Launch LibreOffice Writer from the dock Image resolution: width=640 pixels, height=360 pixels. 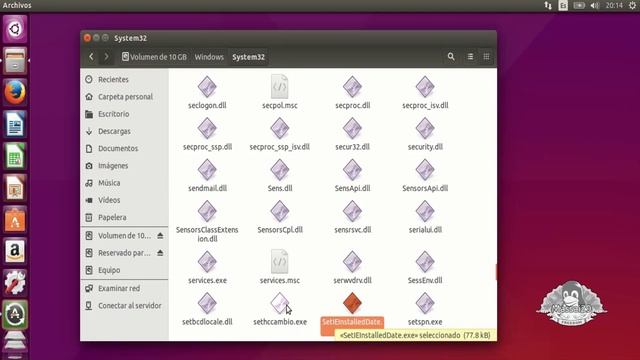point(15,124)
